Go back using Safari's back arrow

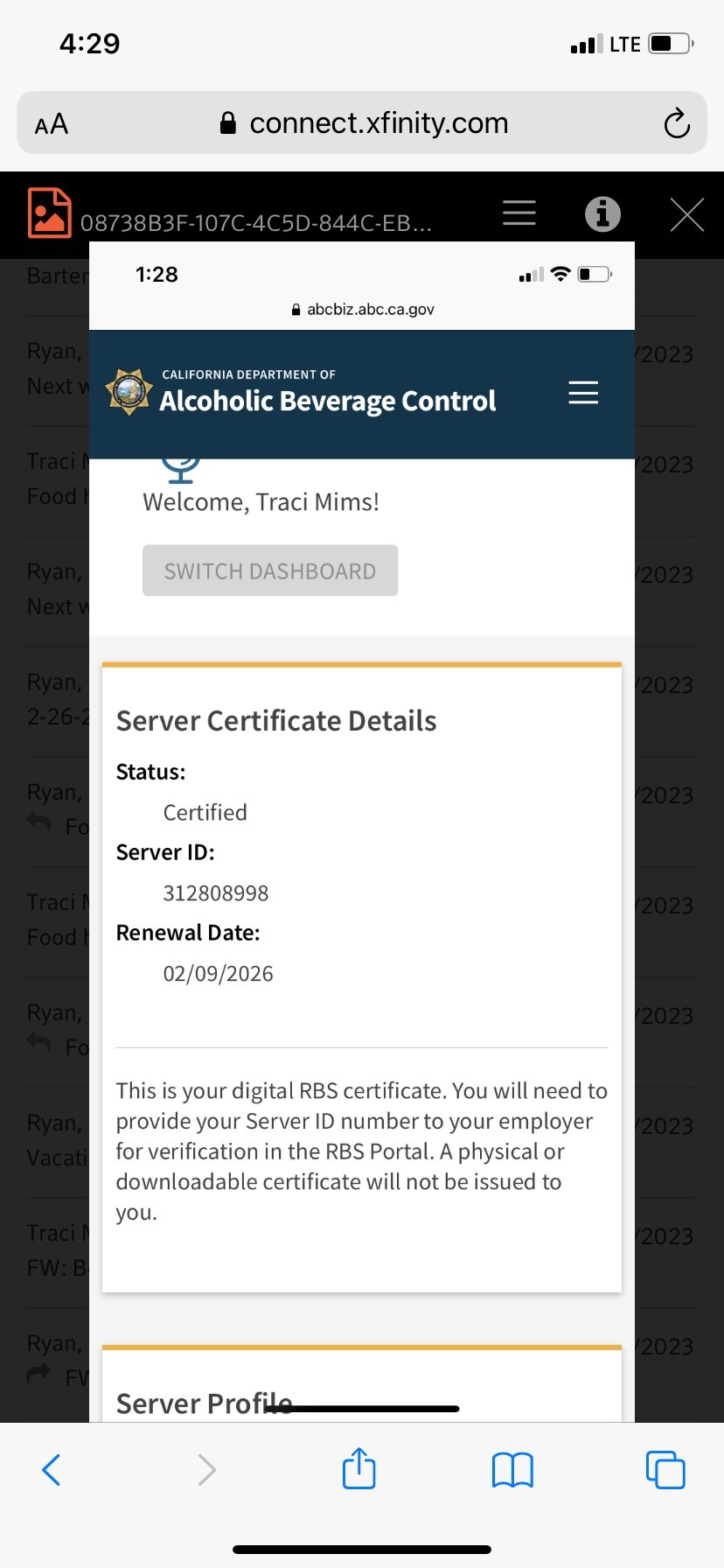point(52,1469)
